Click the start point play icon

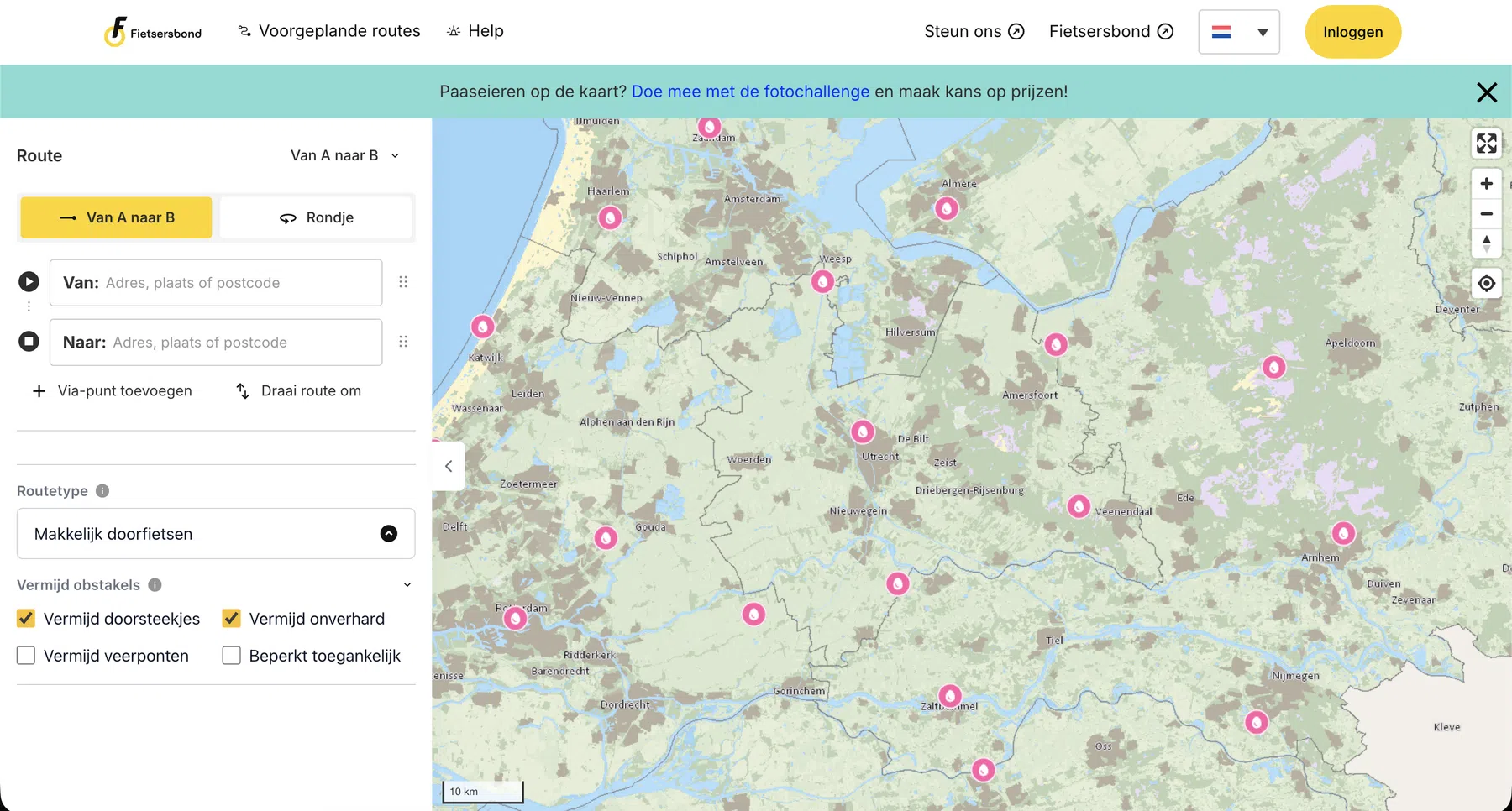coord(29,282)
